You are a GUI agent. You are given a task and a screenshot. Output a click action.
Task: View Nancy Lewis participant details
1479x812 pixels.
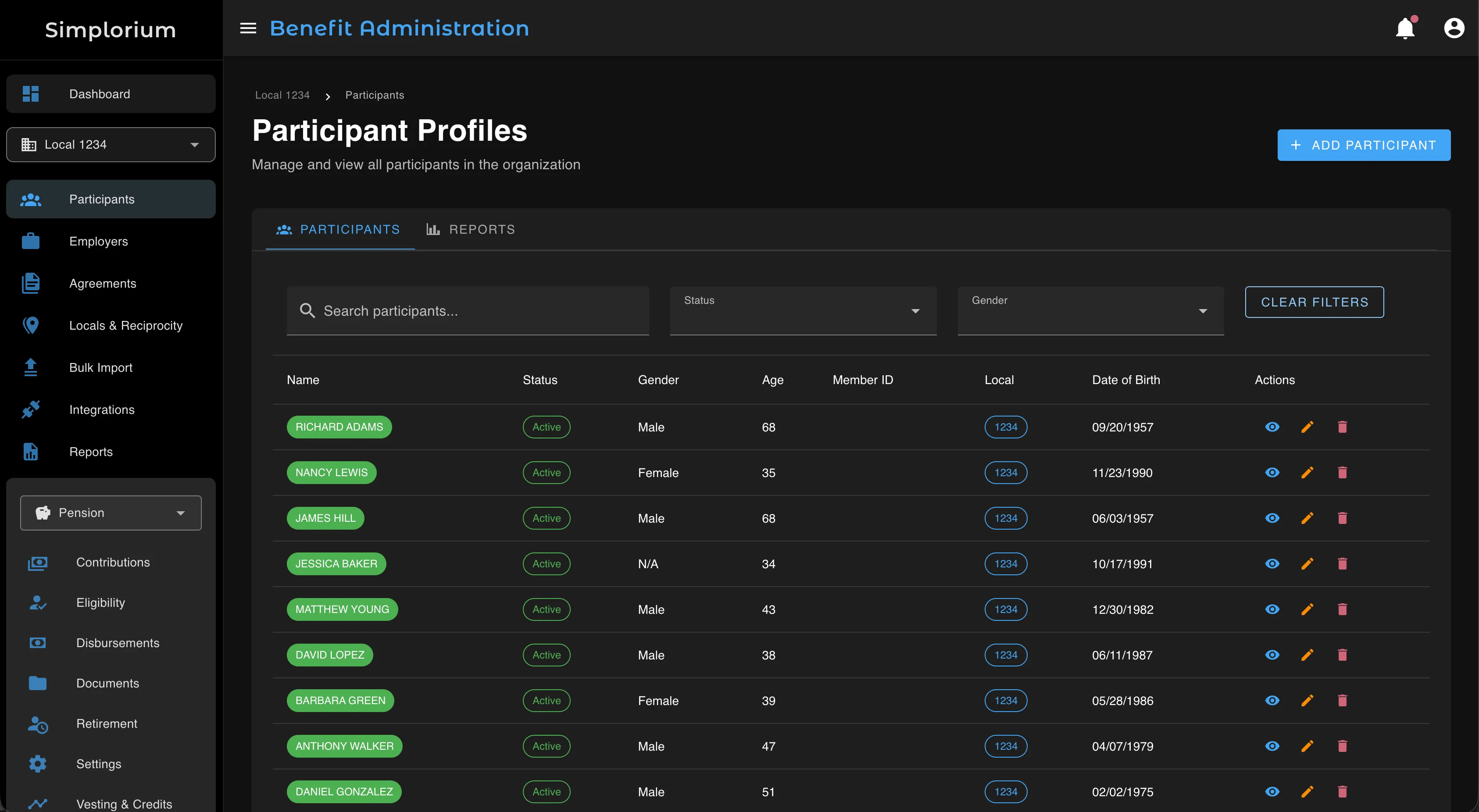click(x=1272, y=472)
